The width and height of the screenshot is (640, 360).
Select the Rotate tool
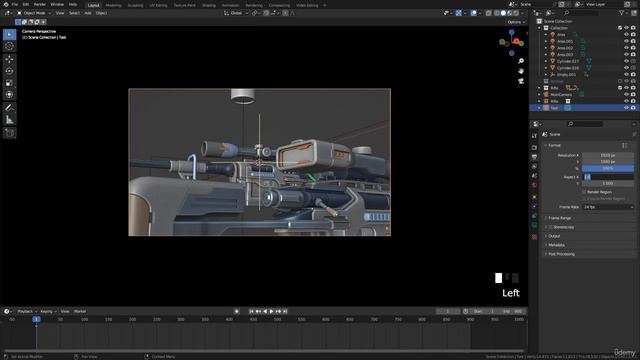pyautogui.click(x=9, y=71)
